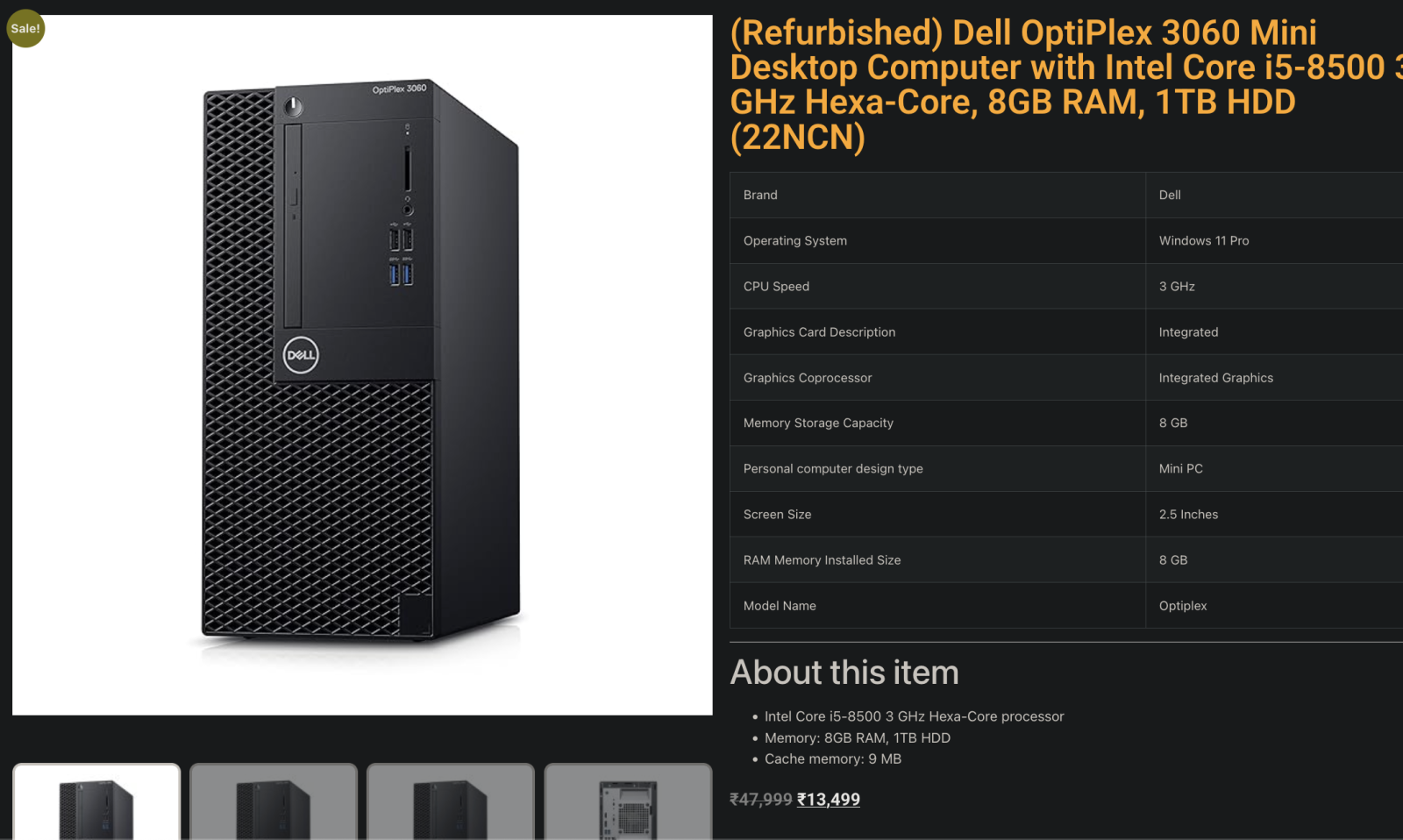
Task: Click the About this item heading
Action: (x=844, y=673)
